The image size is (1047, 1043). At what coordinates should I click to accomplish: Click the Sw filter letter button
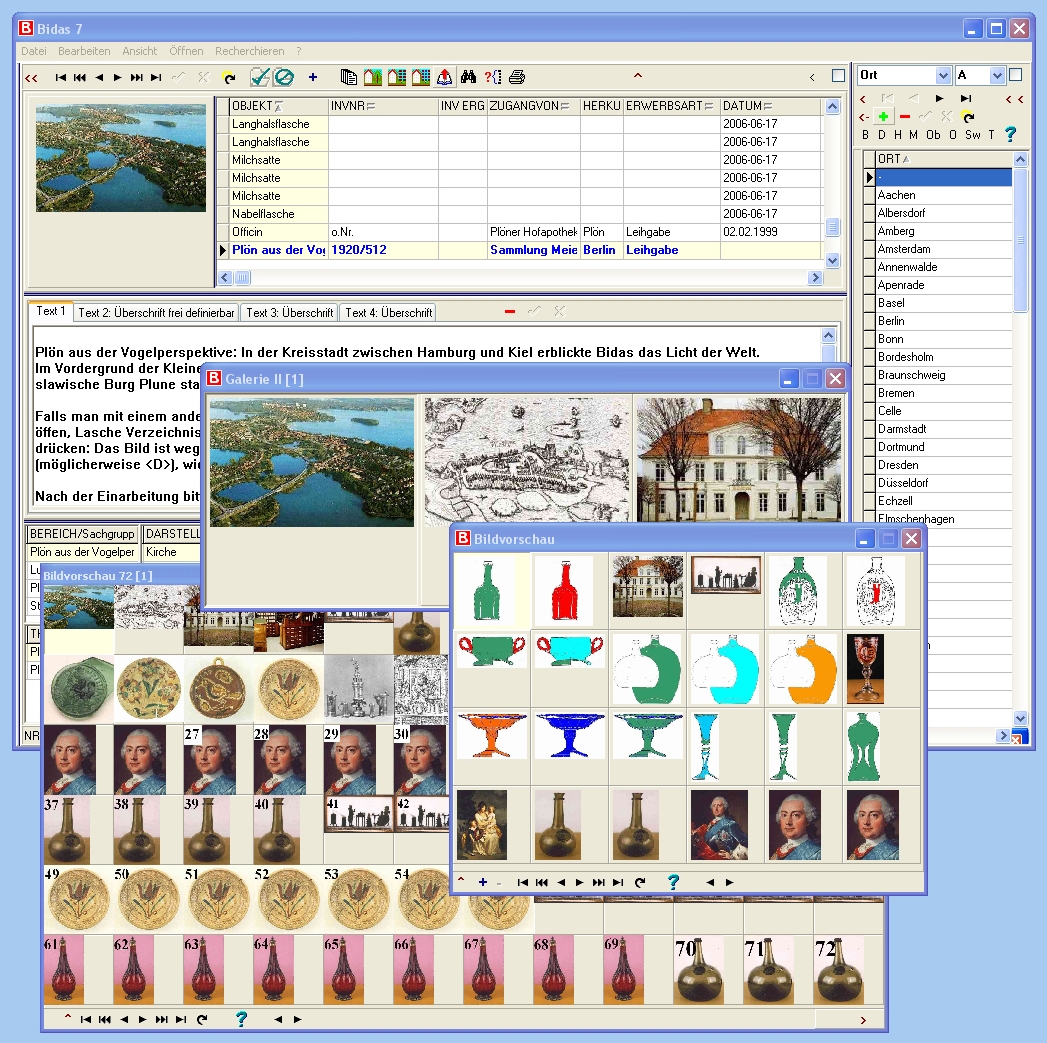point(972,135)
